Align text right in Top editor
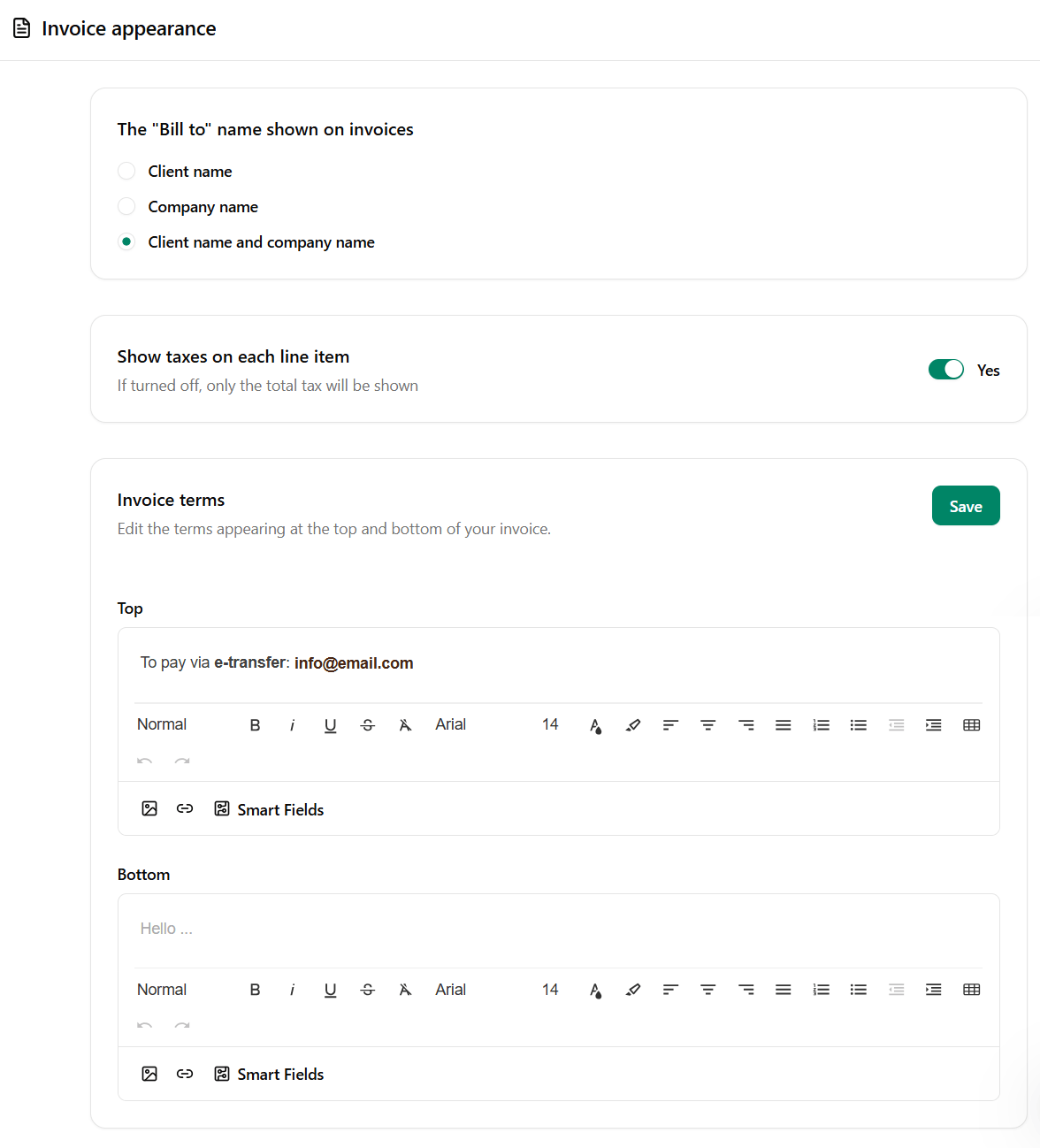 [746, 725]
